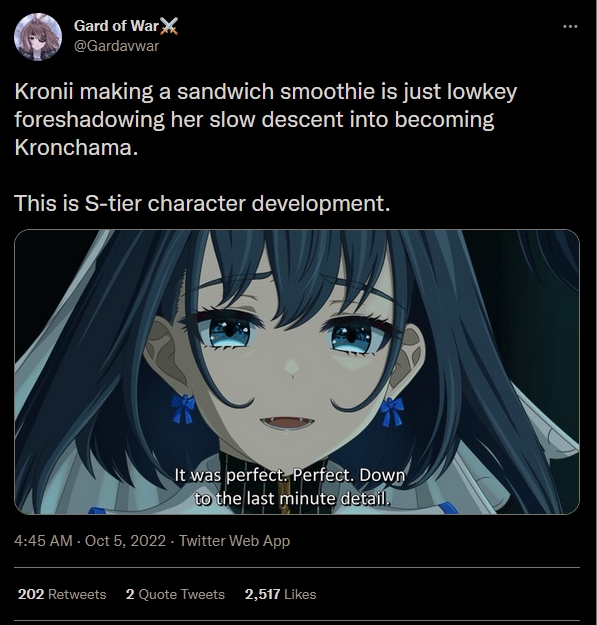Open the @Gardavwar handle link
This screenshot has width=597, height=625.
pyautogui.click(x=116, y=46)
